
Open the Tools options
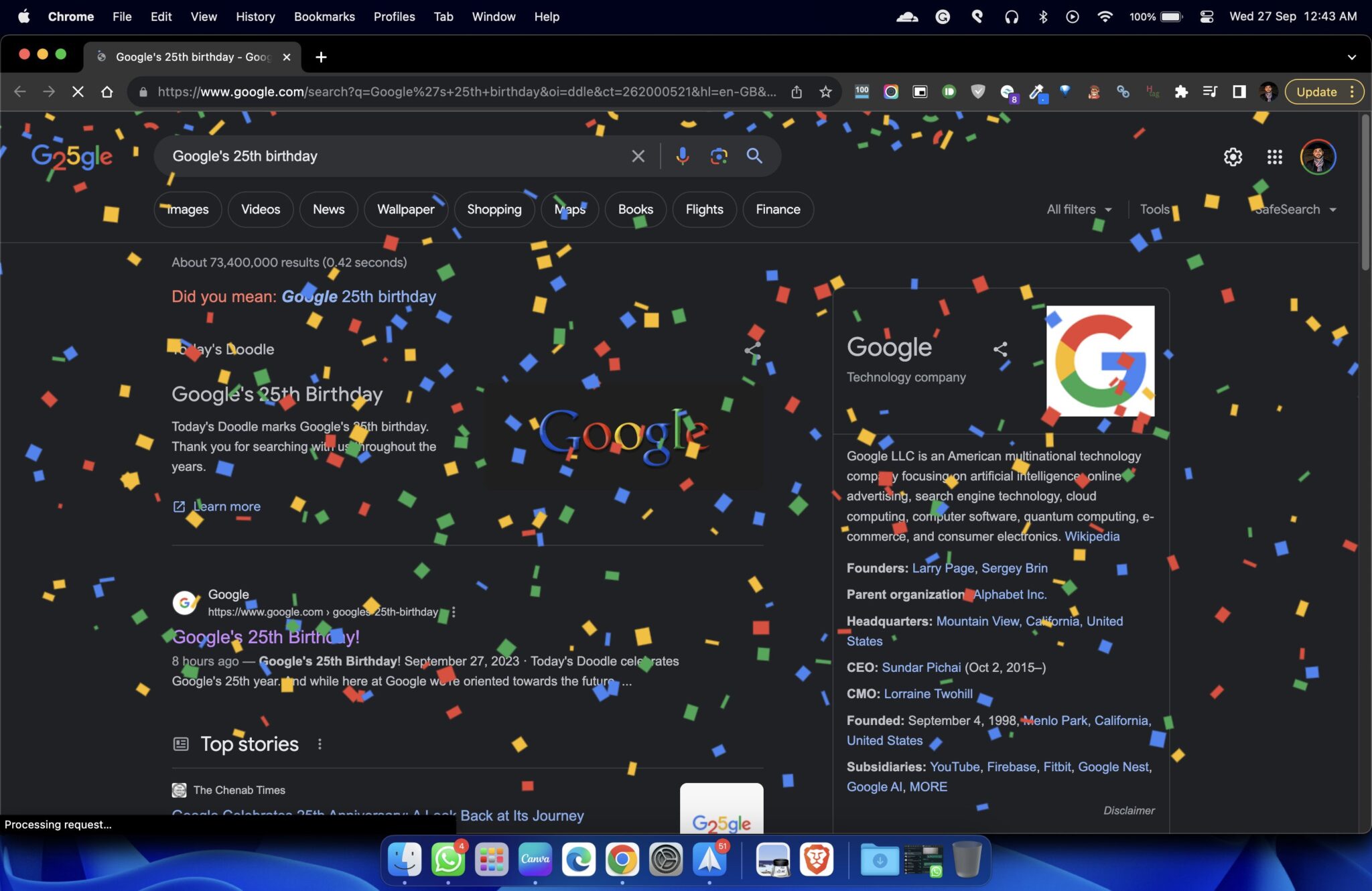[1155, 210]
